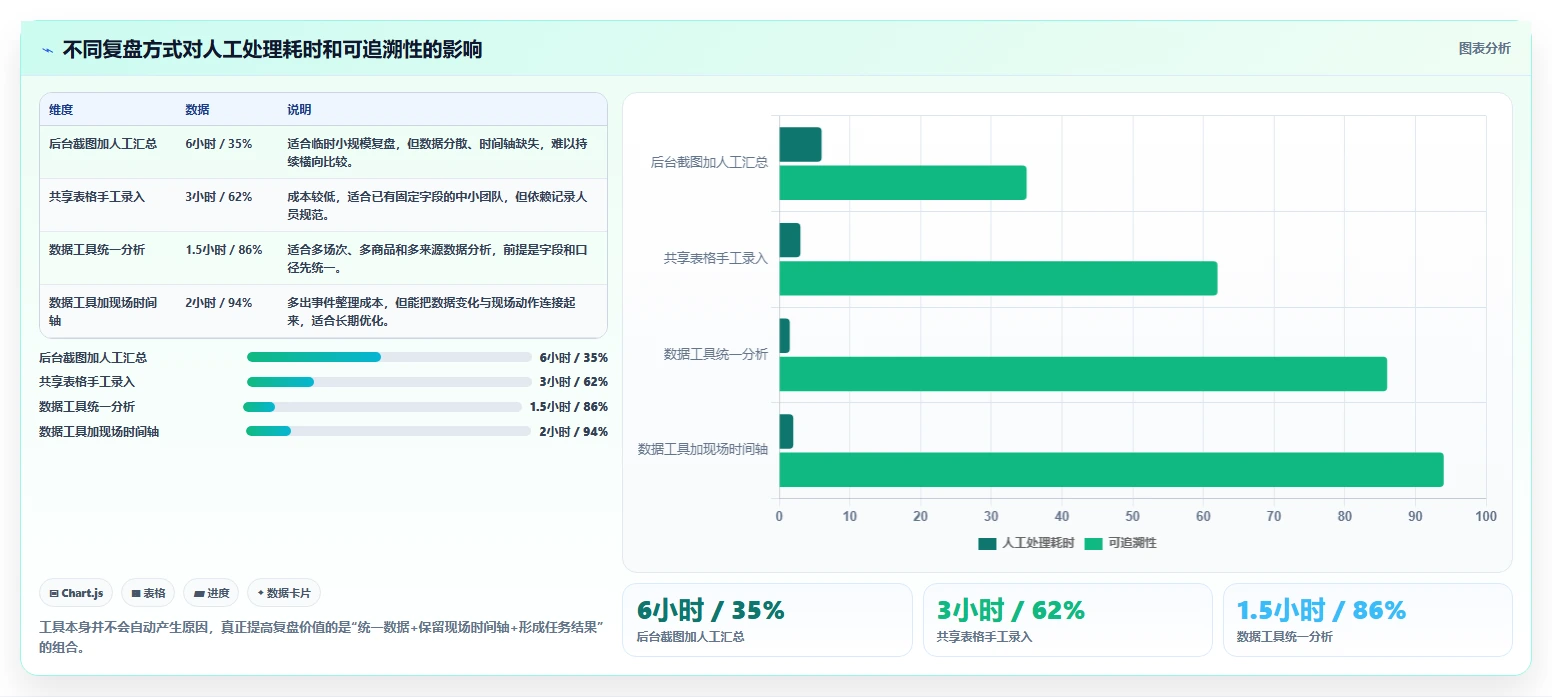The image size is (1552, 697).
Task: Click the 可追溯性 bar for 共享表格手工录入
Action: [998, 278]
